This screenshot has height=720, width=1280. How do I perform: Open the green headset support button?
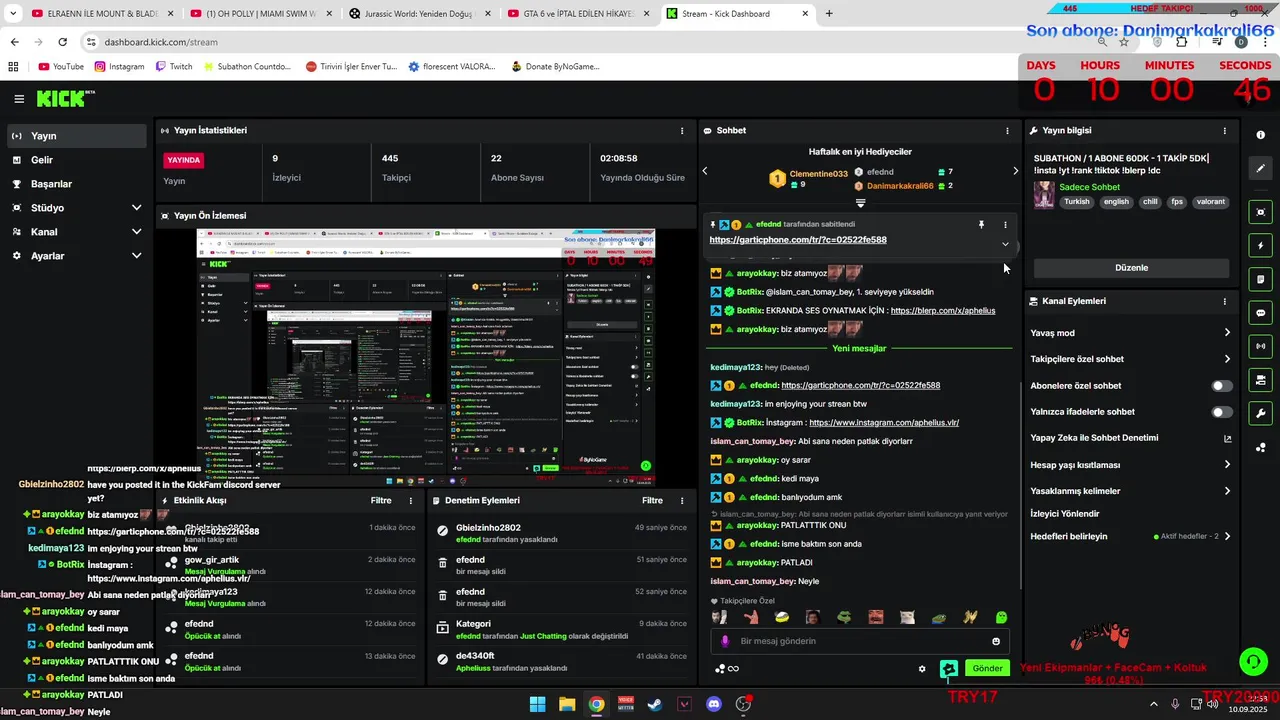coord(1253,662)
